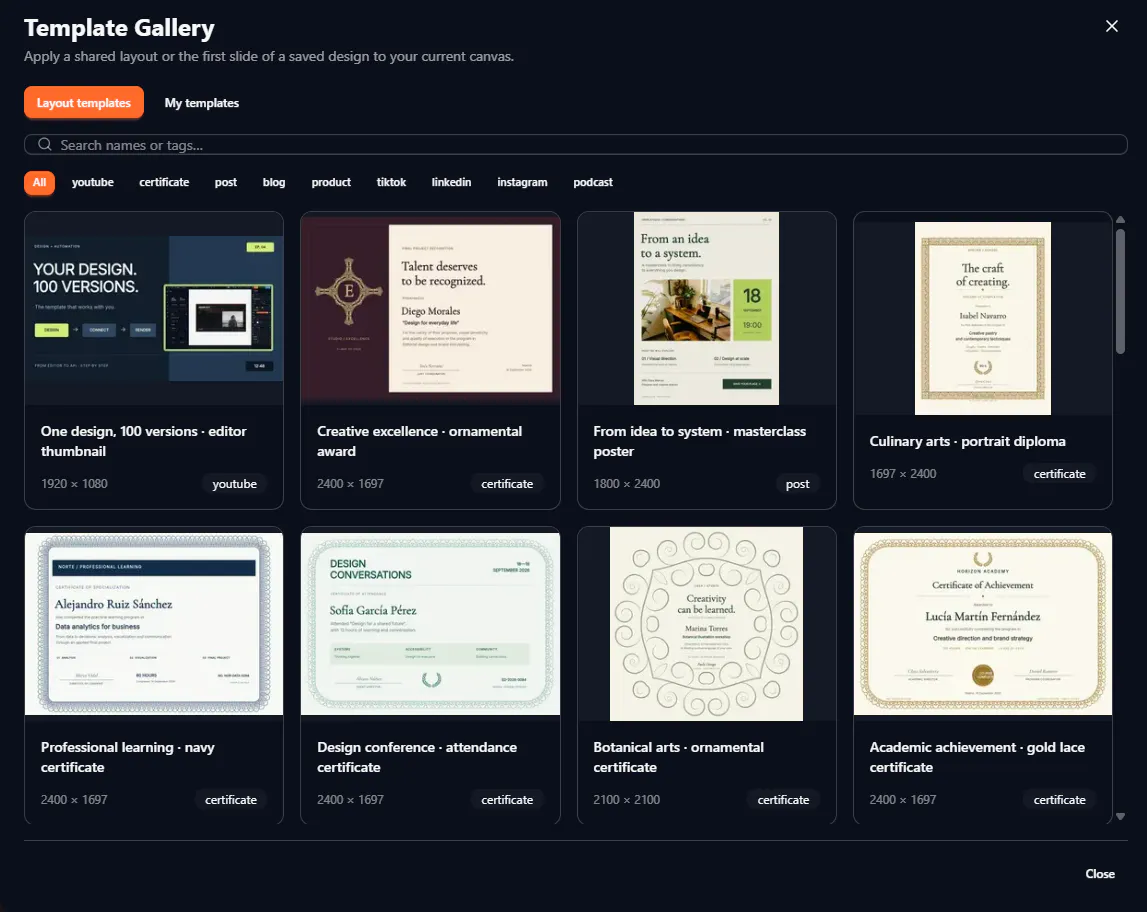Click the '1920 × 1080' dimensions text
This screenshot has height=912, width=1147.
(74, 483)
